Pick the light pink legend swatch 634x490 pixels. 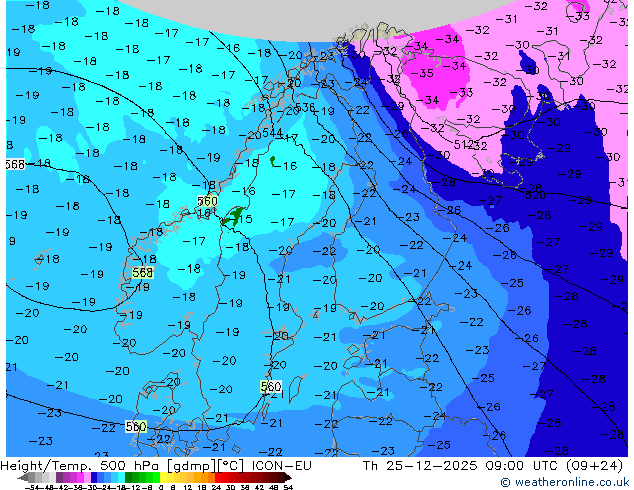pyautogui.click(x=87, y=477)
